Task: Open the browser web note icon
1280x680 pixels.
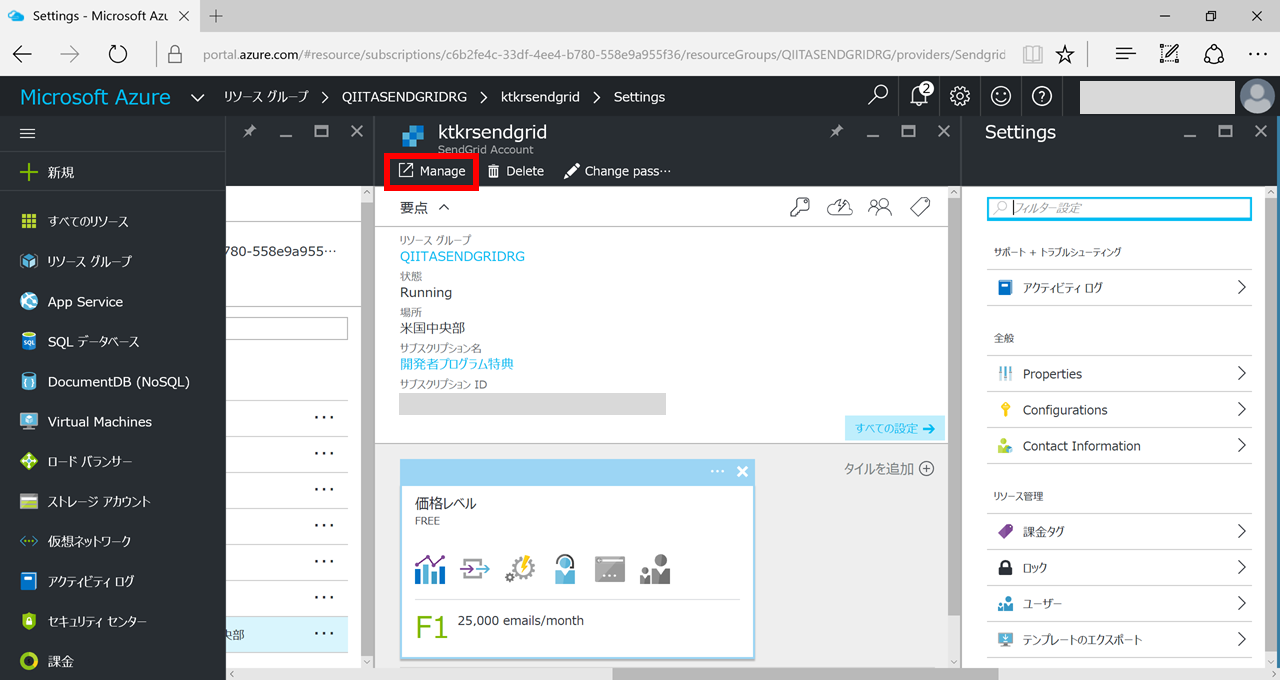Action: point(1169,54)
